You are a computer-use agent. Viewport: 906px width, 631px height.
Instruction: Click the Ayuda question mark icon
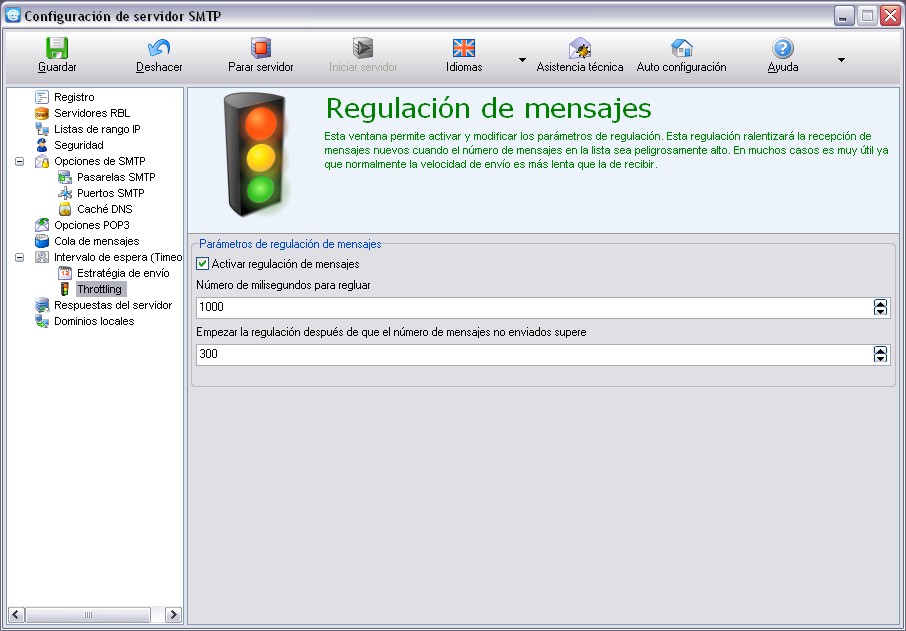[783, 48]
